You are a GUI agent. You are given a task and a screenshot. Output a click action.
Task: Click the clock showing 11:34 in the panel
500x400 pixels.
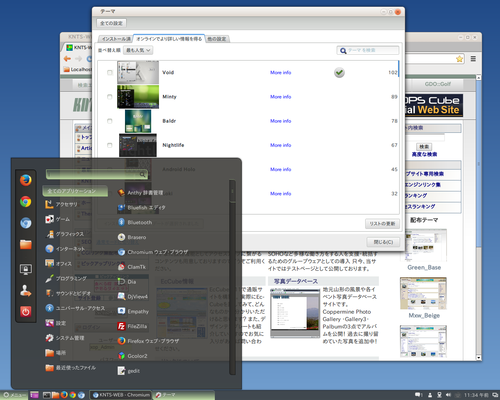pos(476,395)
